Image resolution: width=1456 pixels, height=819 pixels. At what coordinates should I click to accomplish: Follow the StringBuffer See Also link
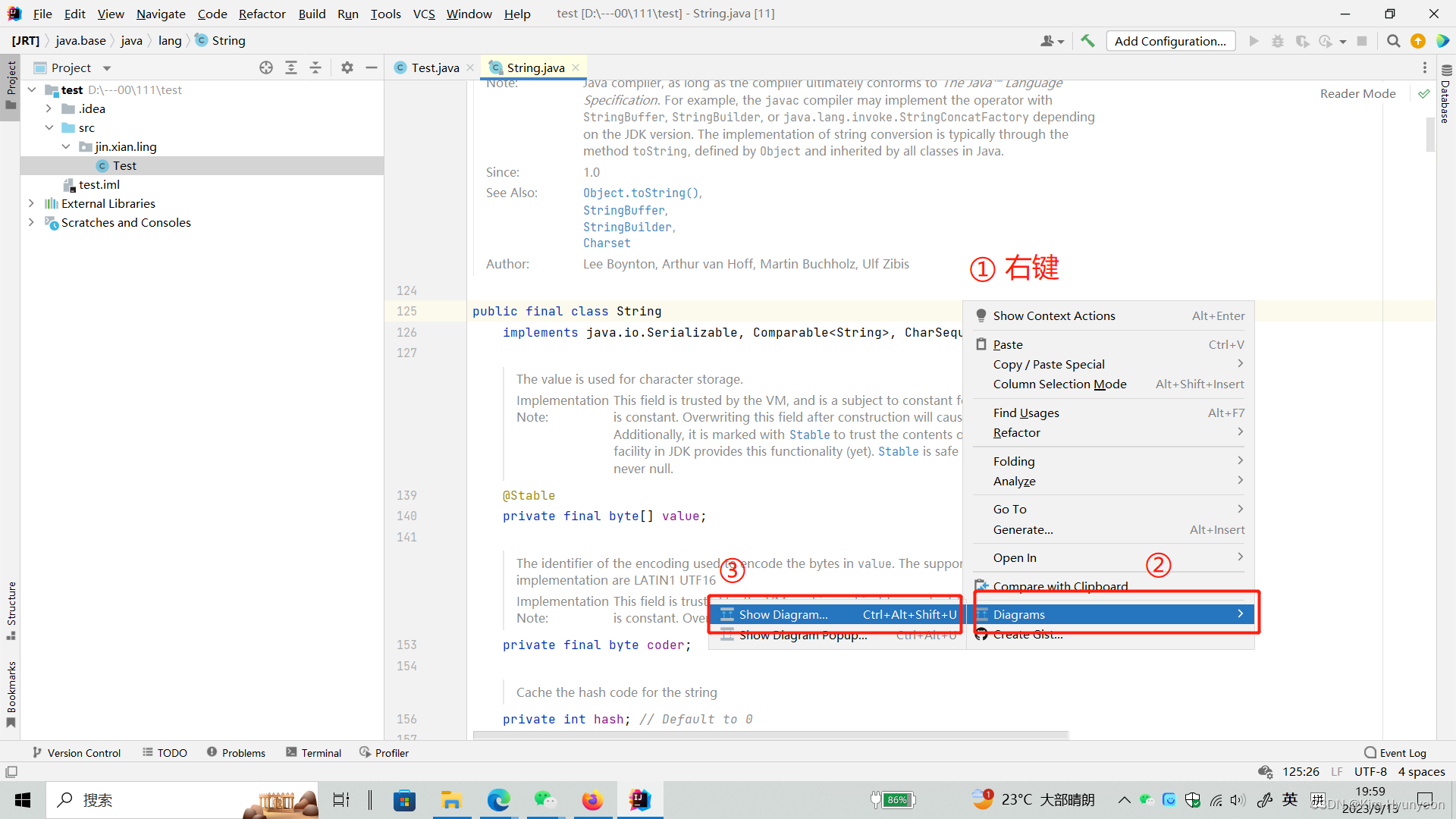[624, 210]
